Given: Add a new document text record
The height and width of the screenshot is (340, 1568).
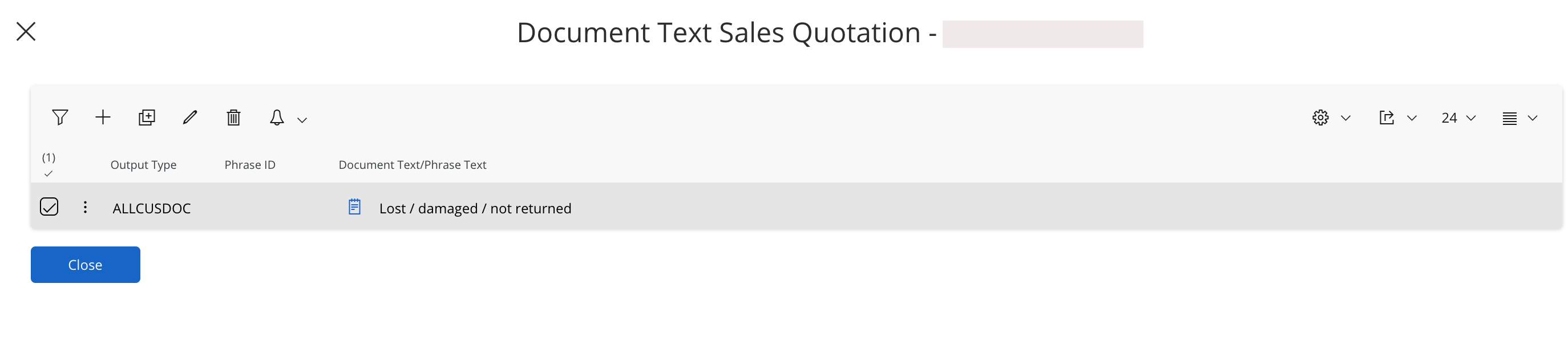Looking at the screenshot, I should 103,118.
